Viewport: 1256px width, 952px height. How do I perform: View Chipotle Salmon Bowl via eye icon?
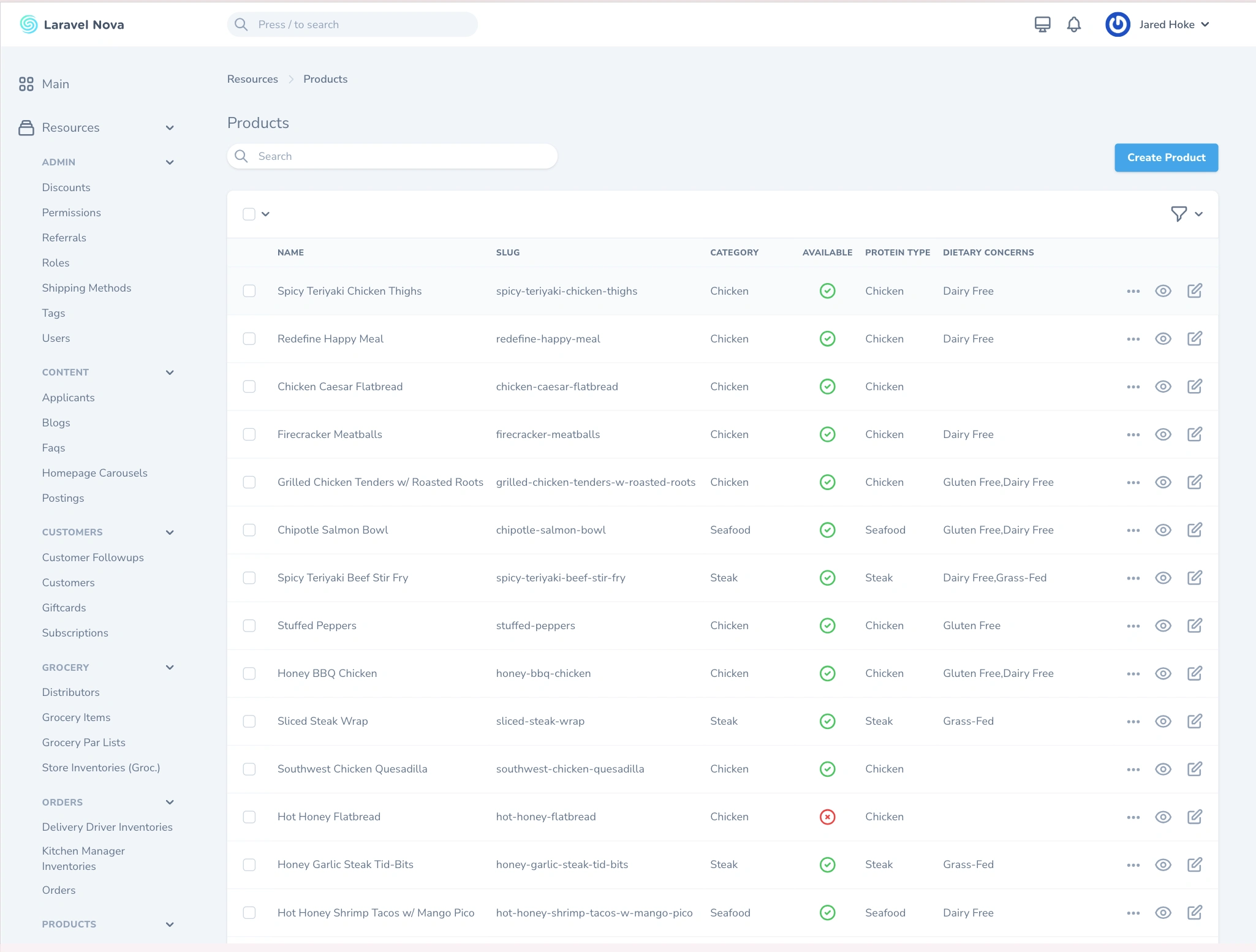(1163, 530)
